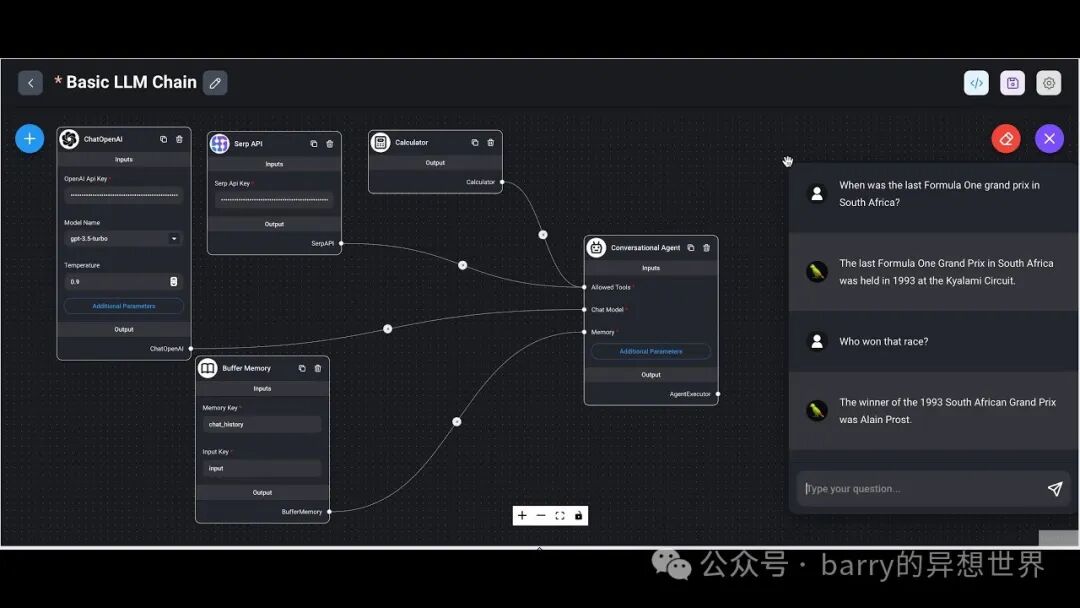Screen dimensions: 1080x608
Task: Click the OpenAI Api Key field
Action: click(x=124, y=196)
